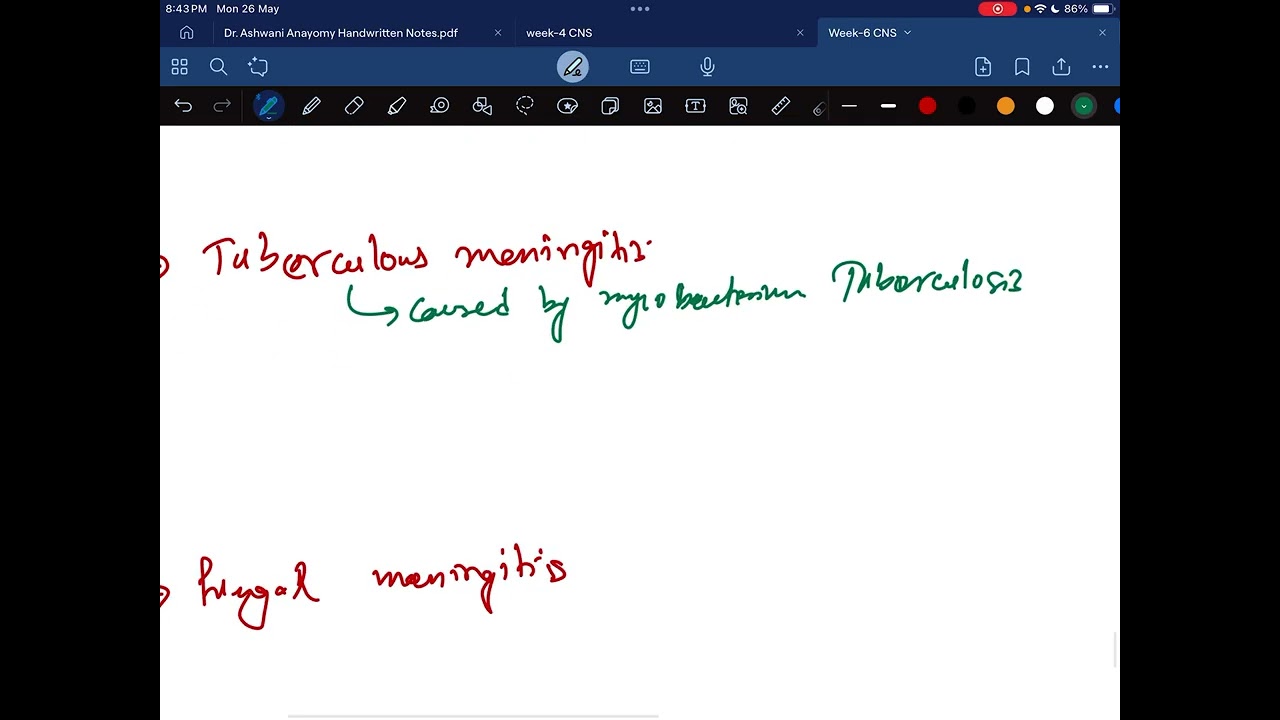Bookmark the current page
The image size is (1280, 720).
(x=1022, y=67)
